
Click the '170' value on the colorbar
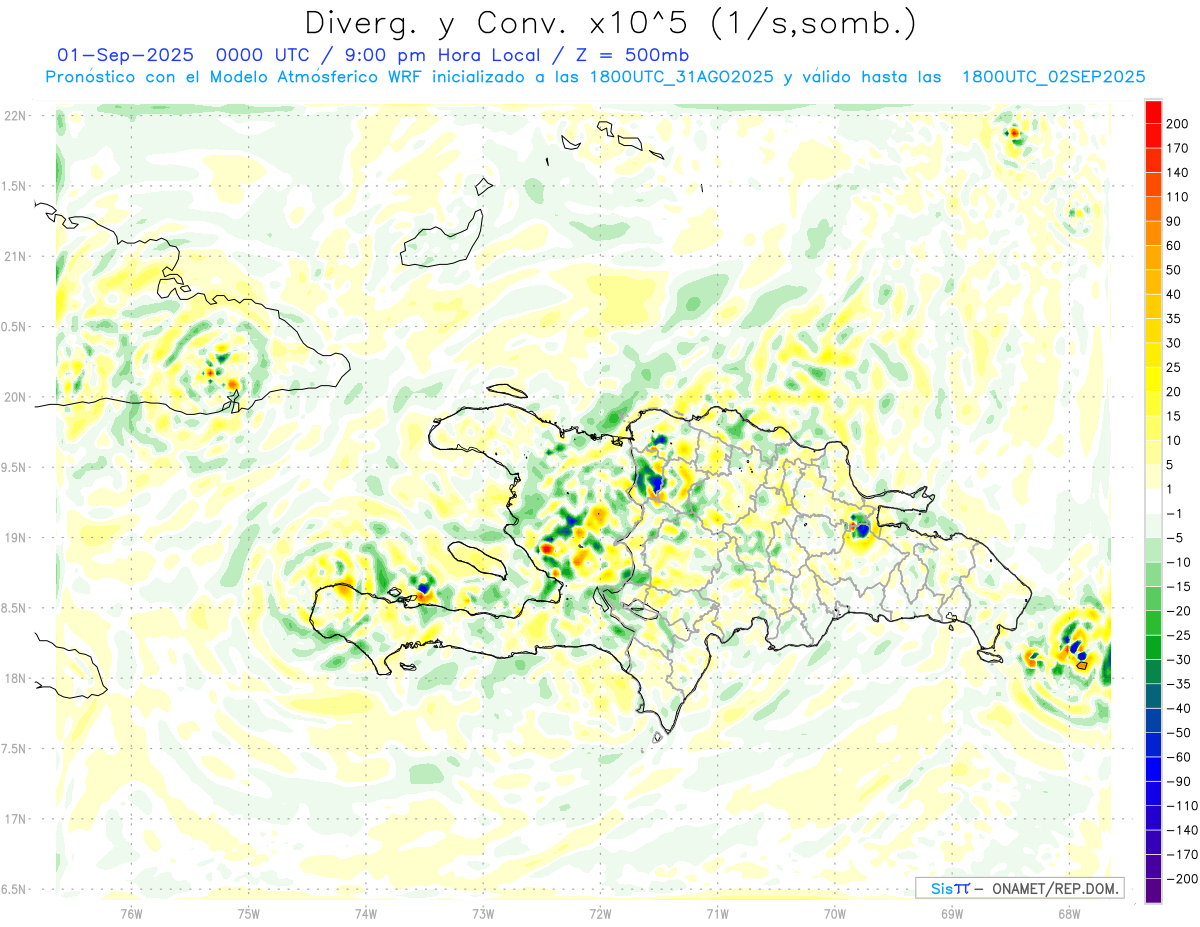click(1177, 148)
